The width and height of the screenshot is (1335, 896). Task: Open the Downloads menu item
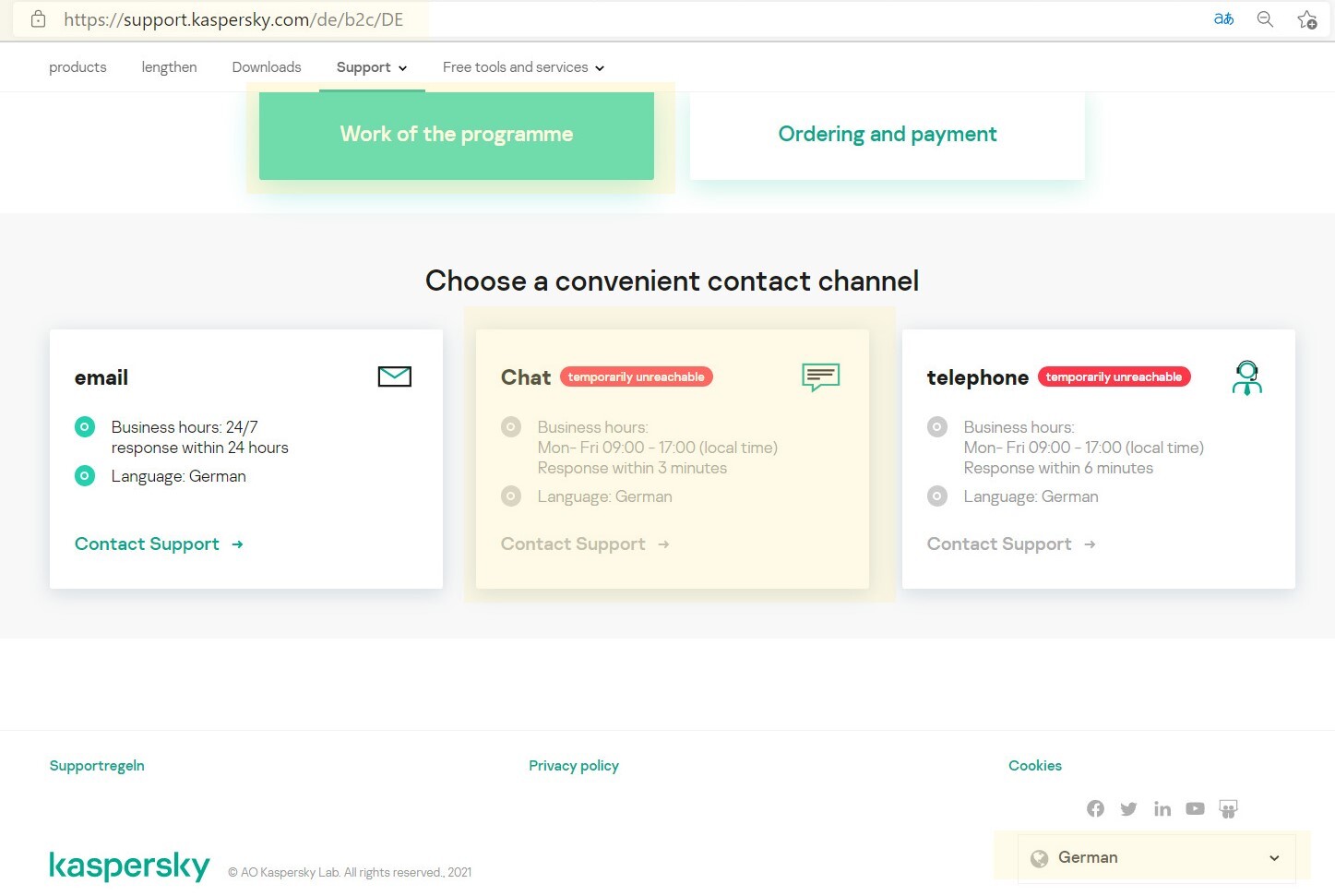click(x=267, y=67)
